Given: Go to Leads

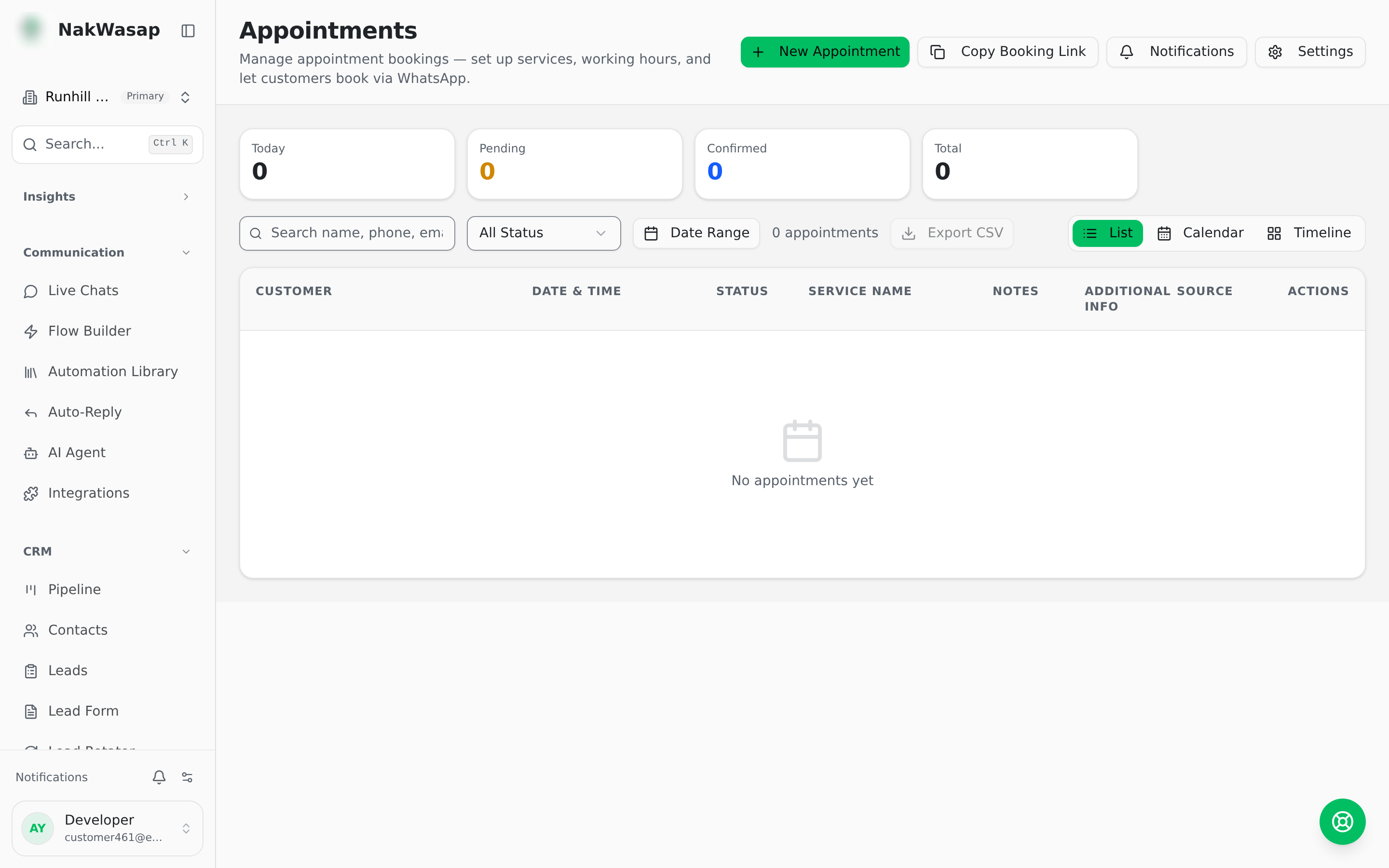Looking at the screenshot, I should pyautogui.click(x=108, y=670).
